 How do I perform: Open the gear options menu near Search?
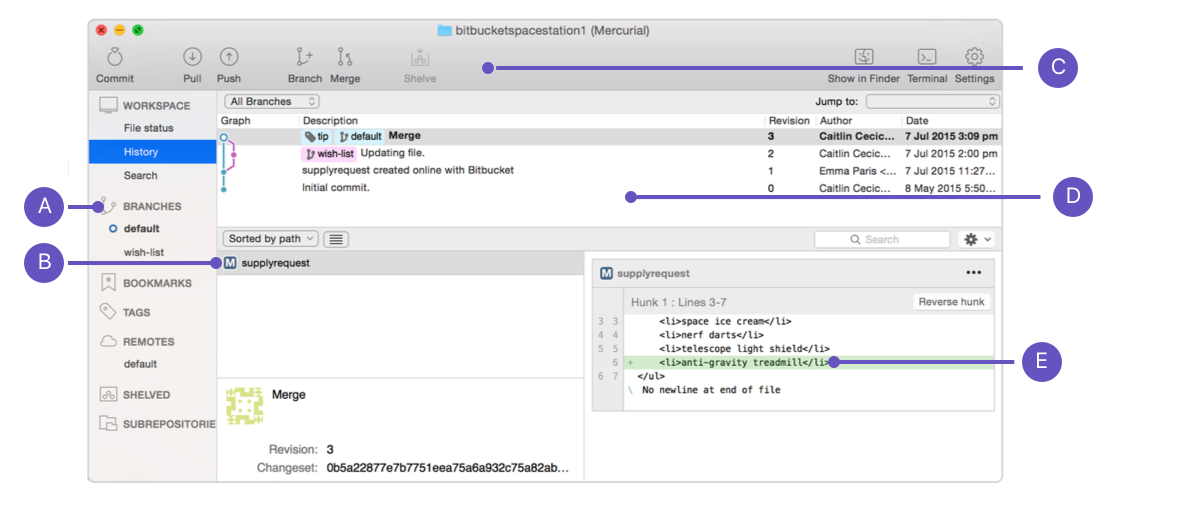coord(976,239)
